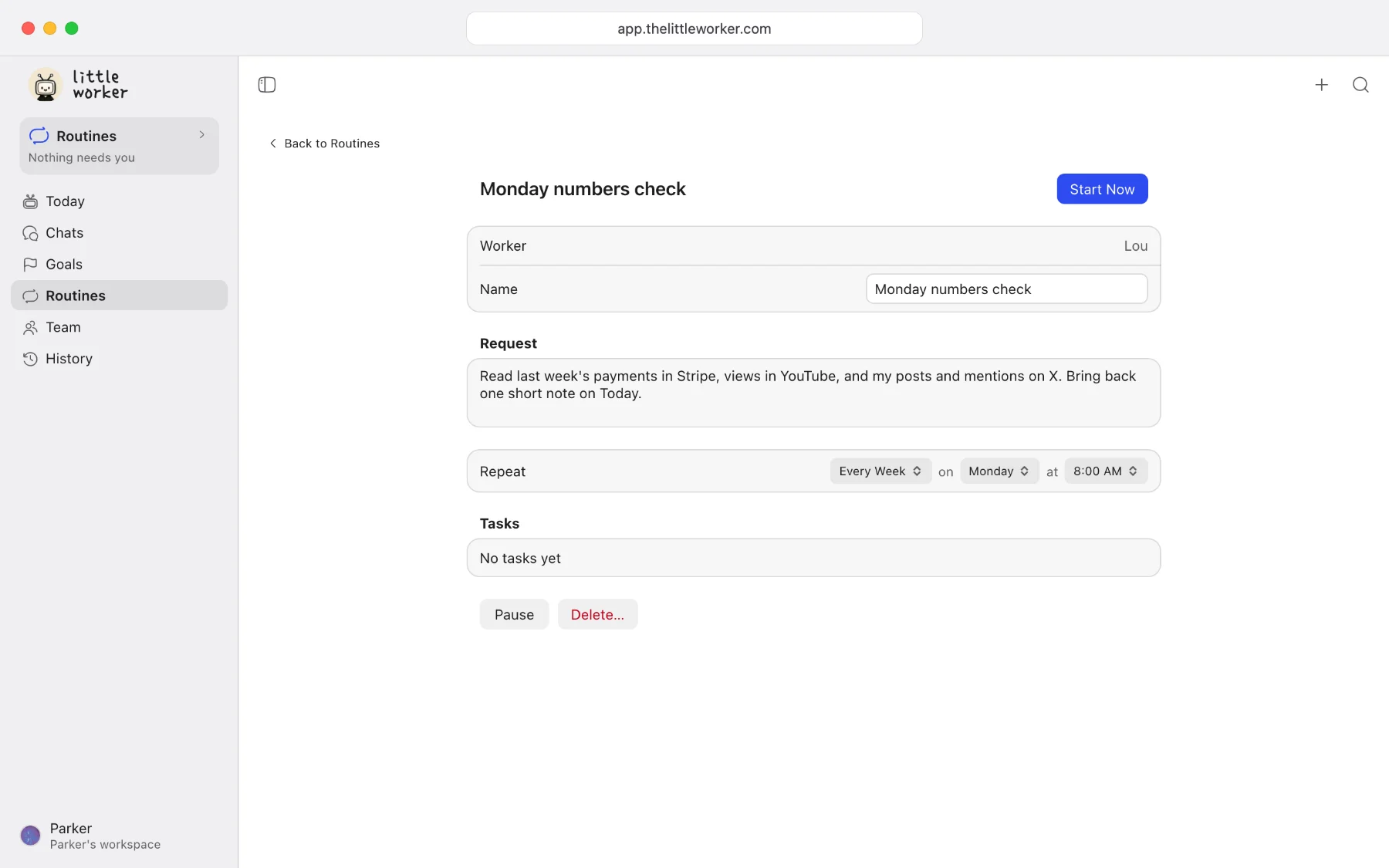Click the Worker value Lou
This screenshot has width=1389, height=868.
[1135, 246]
